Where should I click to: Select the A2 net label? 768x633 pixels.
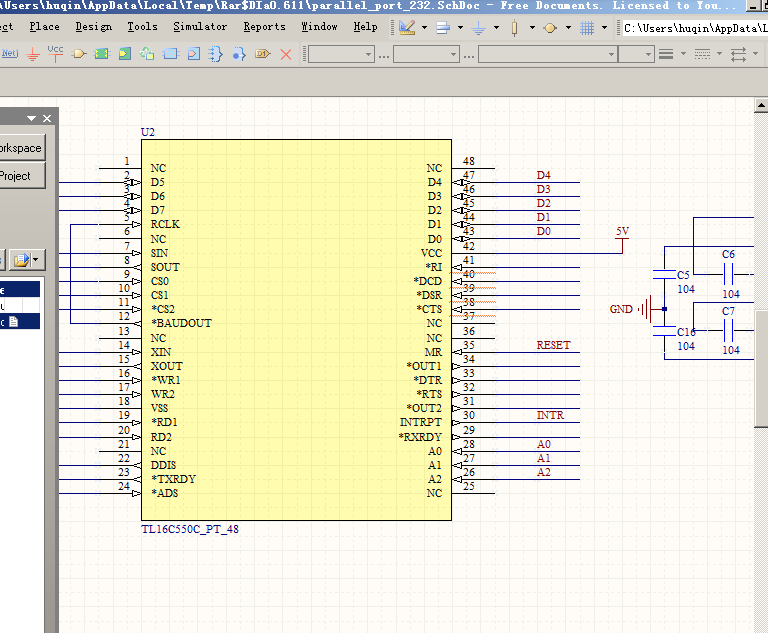[x=544, y=472]
